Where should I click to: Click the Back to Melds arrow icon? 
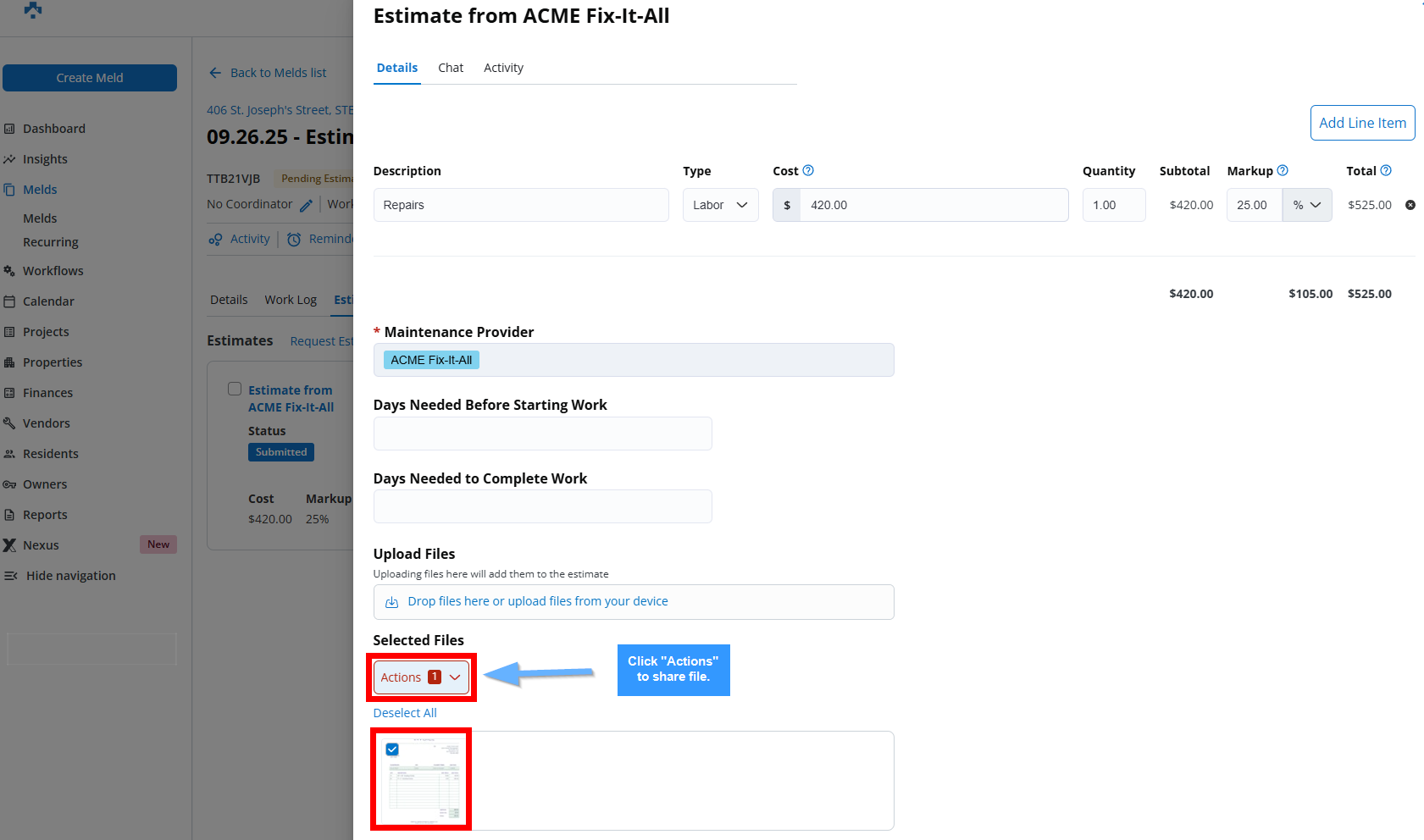215,73
